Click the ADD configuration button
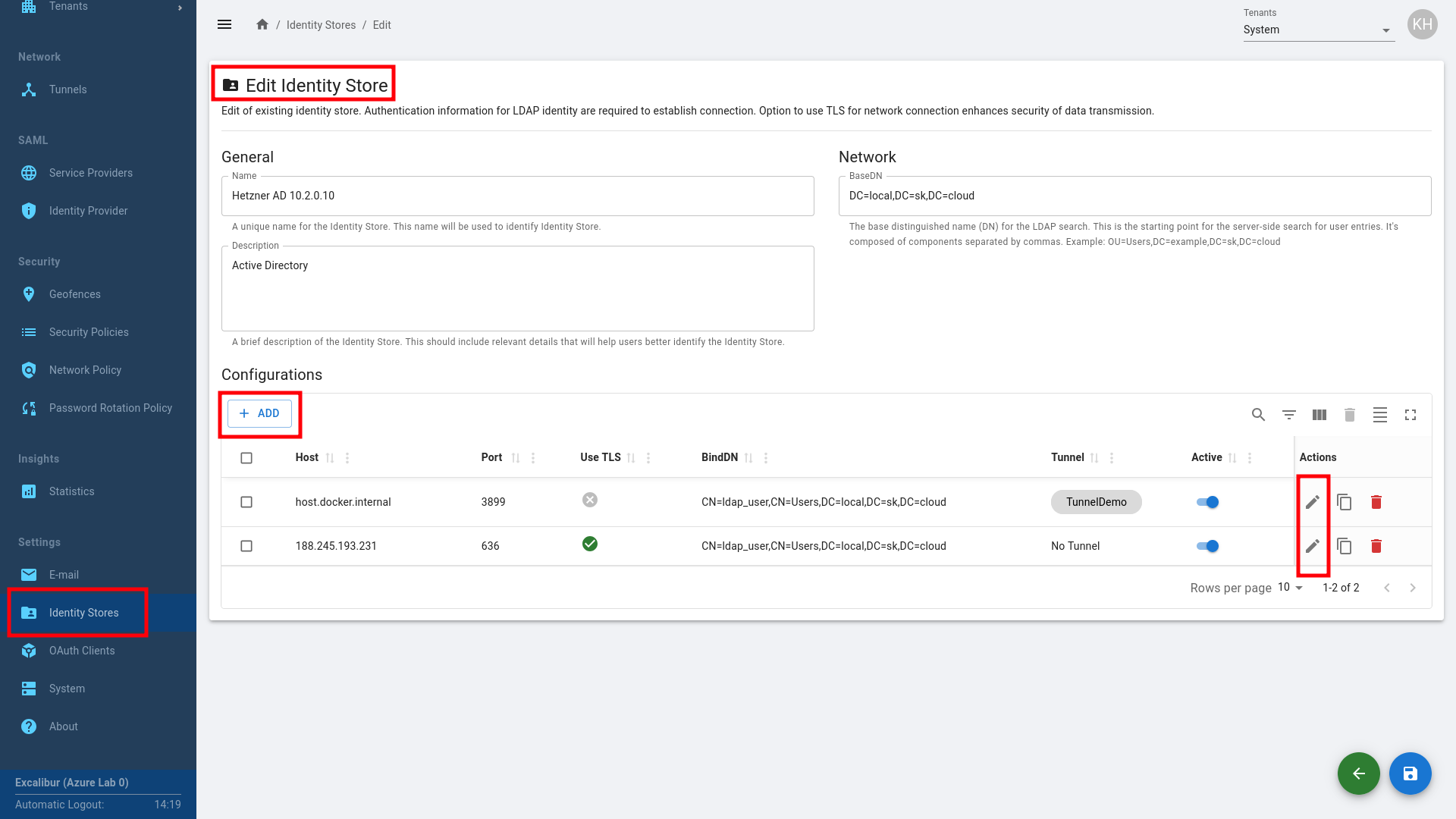1456x819 pixels. (260, 413)
